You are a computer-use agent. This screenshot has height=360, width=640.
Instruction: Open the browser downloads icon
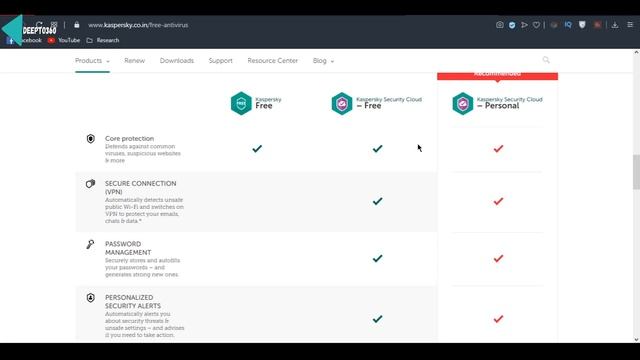tap(615, 25)
